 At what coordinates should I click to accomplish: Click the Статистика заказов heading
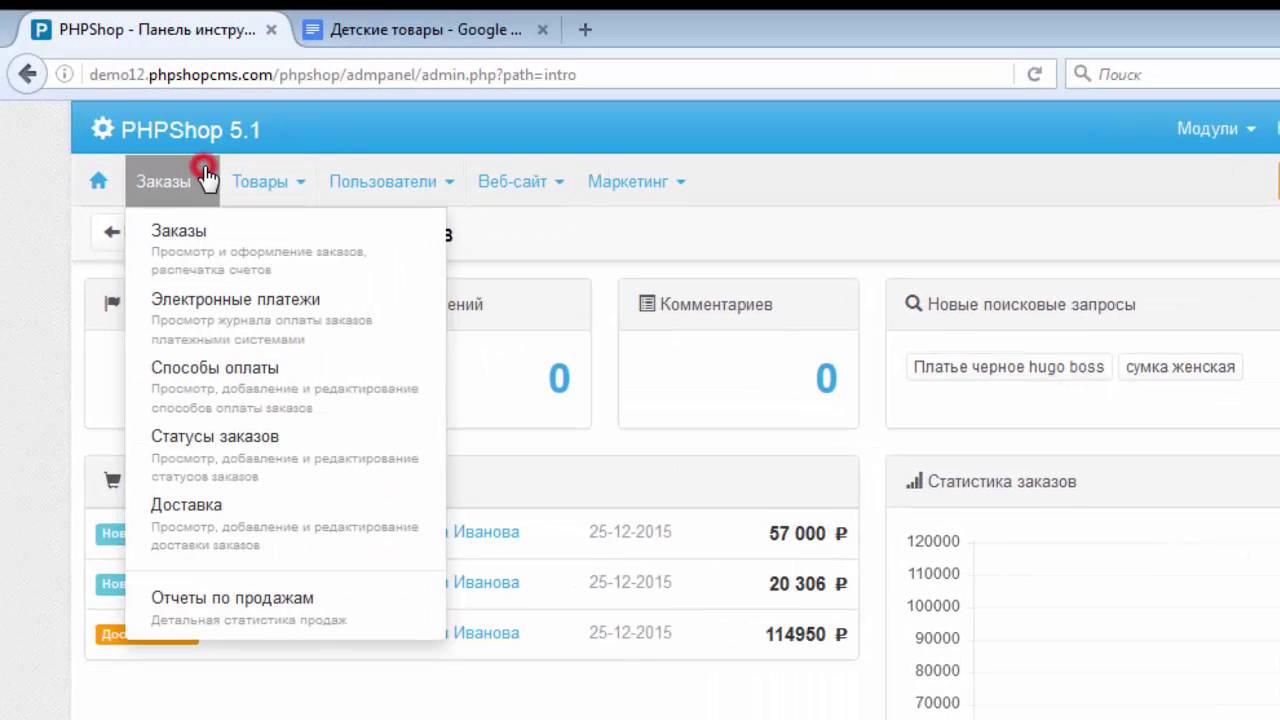click(1002, 481)
